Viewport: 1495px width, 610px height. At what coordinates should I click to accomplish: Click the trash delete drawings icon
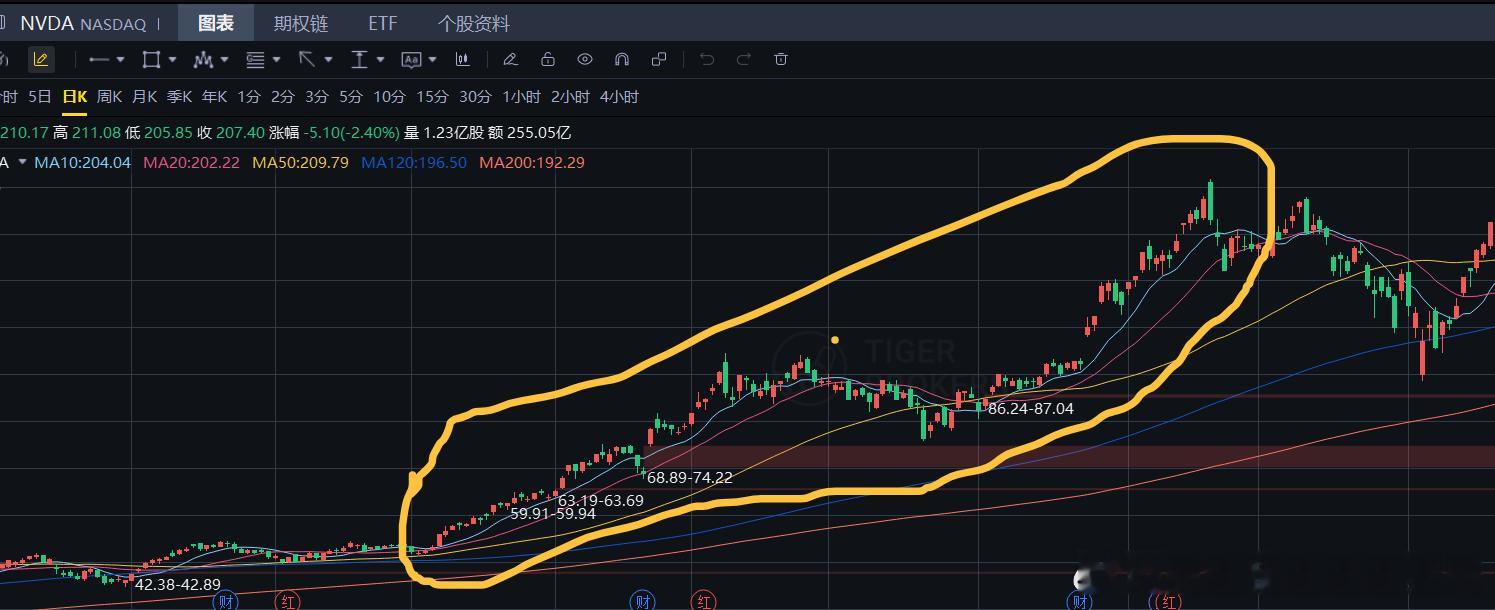pos(781,59)
